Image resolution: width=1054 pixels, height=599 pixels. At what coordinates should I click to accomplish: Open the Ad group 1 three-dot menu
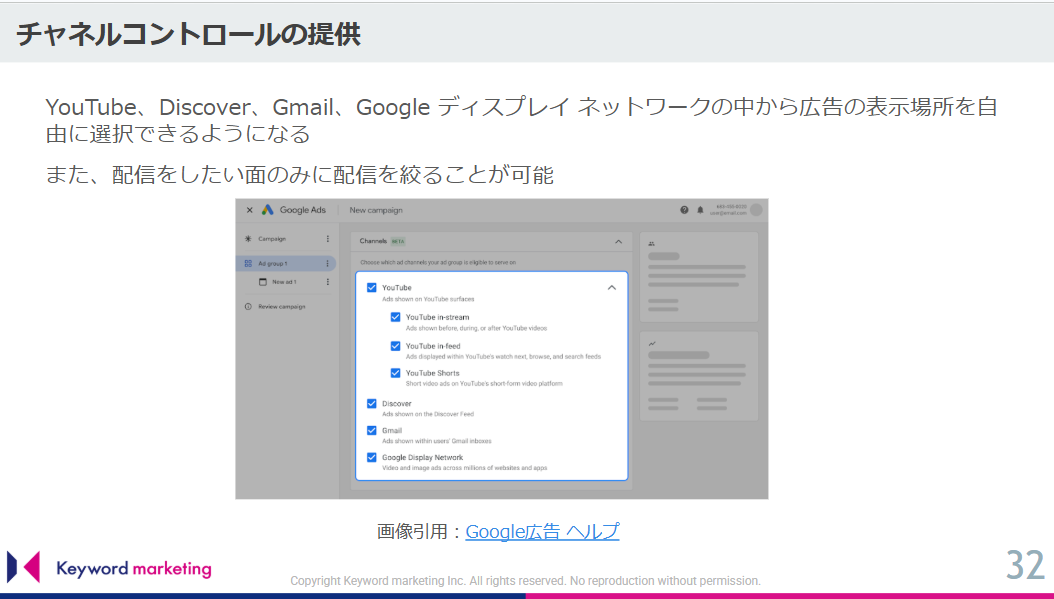[x=327, y=264]
